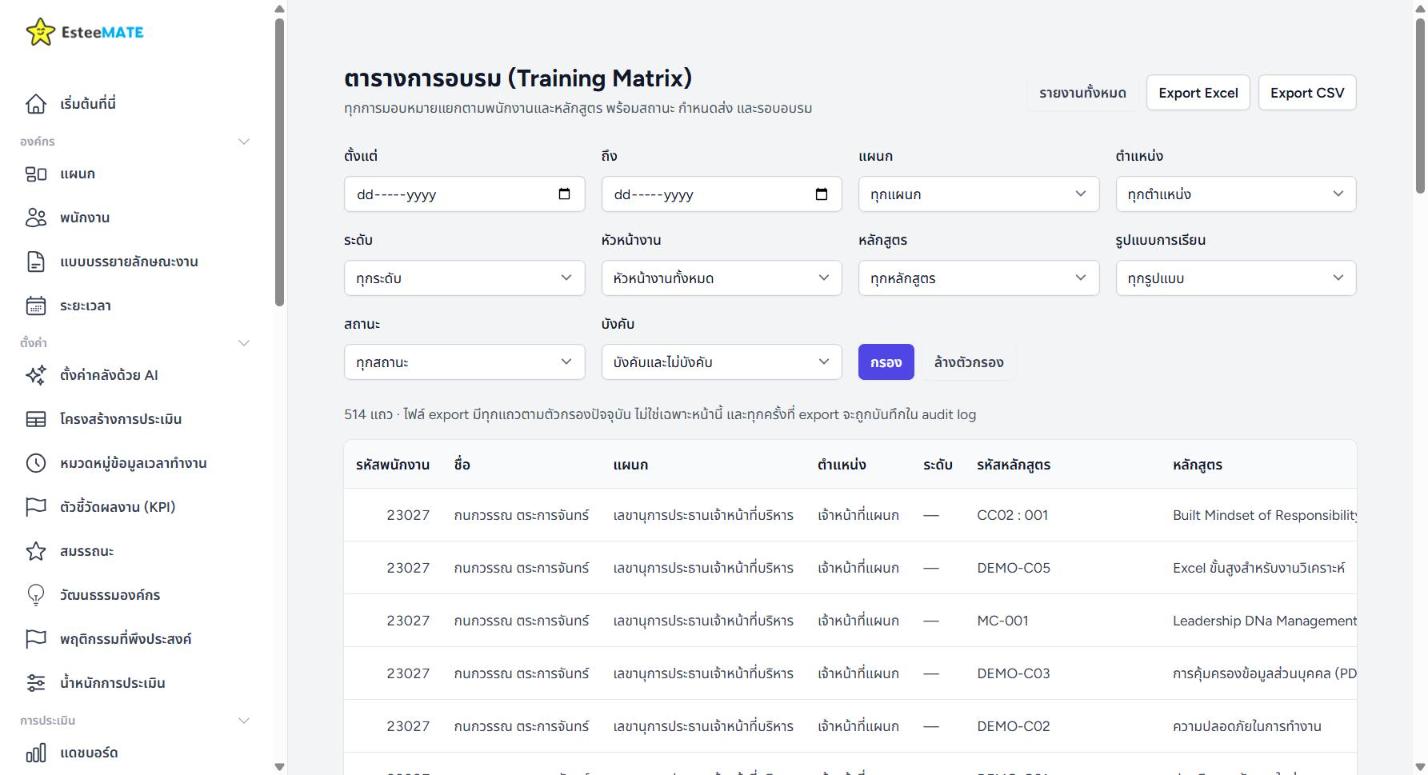Click the star icon beside สมรรถนะ
The width and height of the screenshot is (1428, 775).
[x=36, y=551]
